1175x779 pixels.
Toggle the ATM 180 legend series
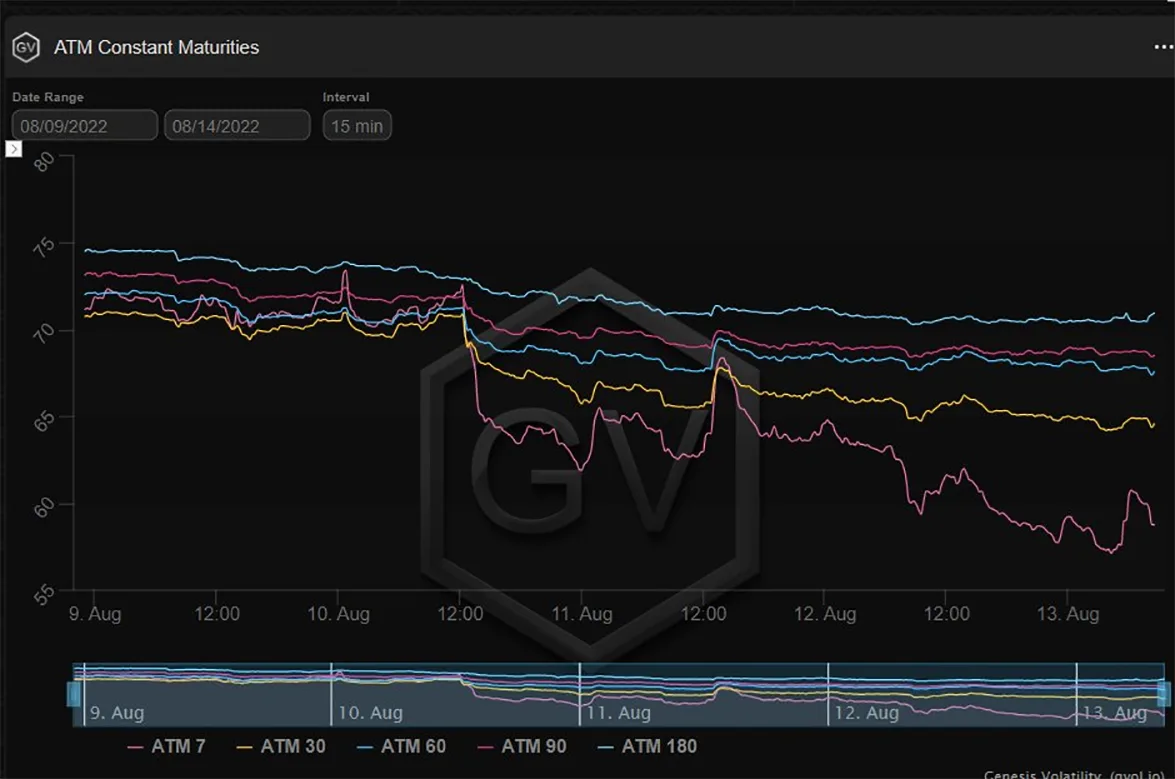[x=648, y=746]
